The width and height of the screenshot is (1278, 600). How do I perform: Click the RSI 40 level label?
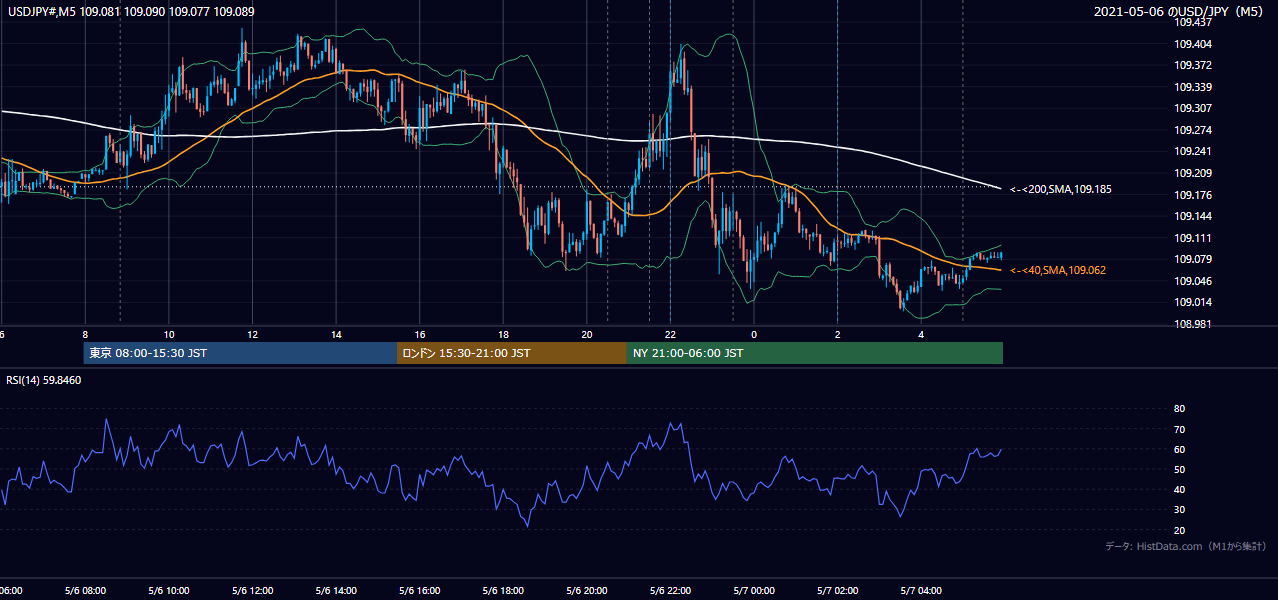1179,489
